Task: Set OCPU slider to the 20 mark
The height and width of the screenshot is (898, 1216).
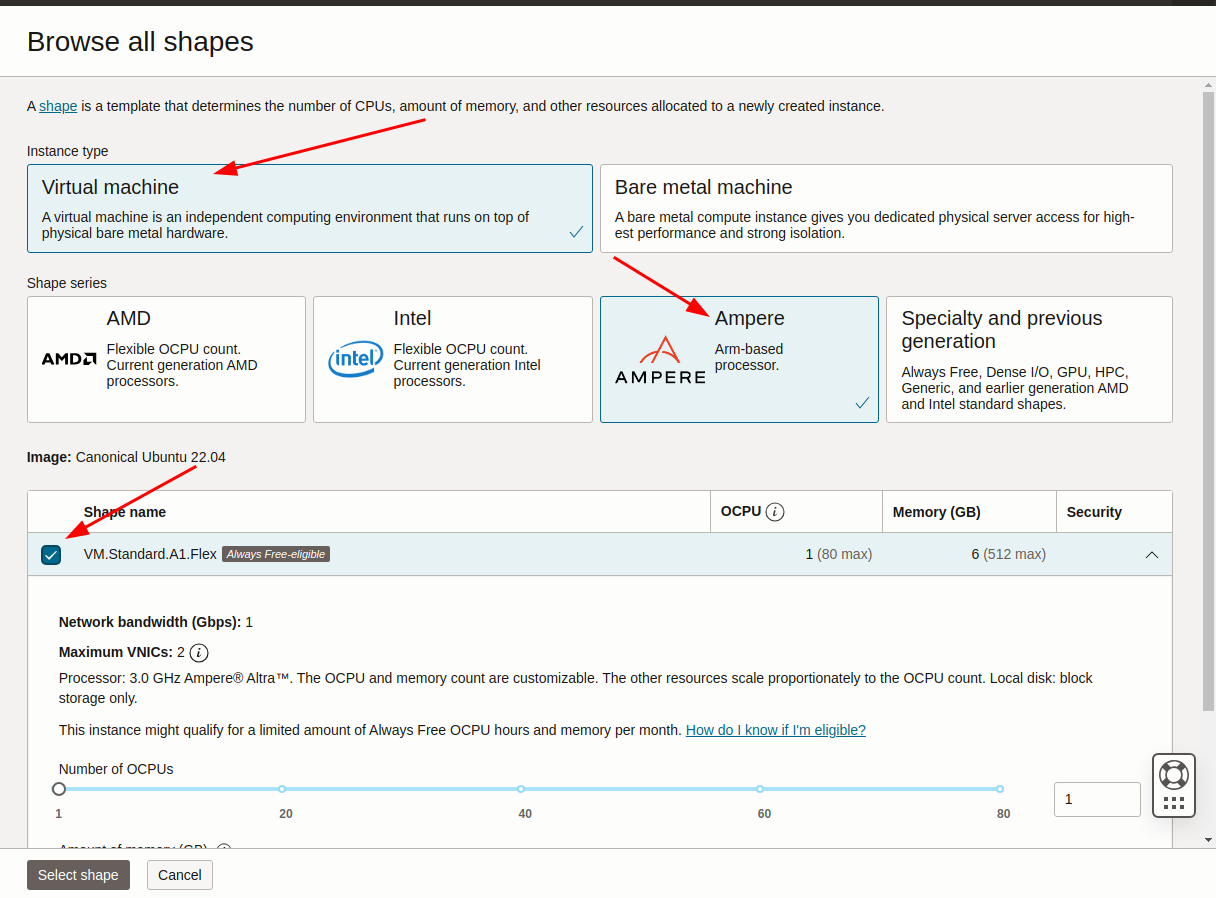Action: tap(282, 789)
